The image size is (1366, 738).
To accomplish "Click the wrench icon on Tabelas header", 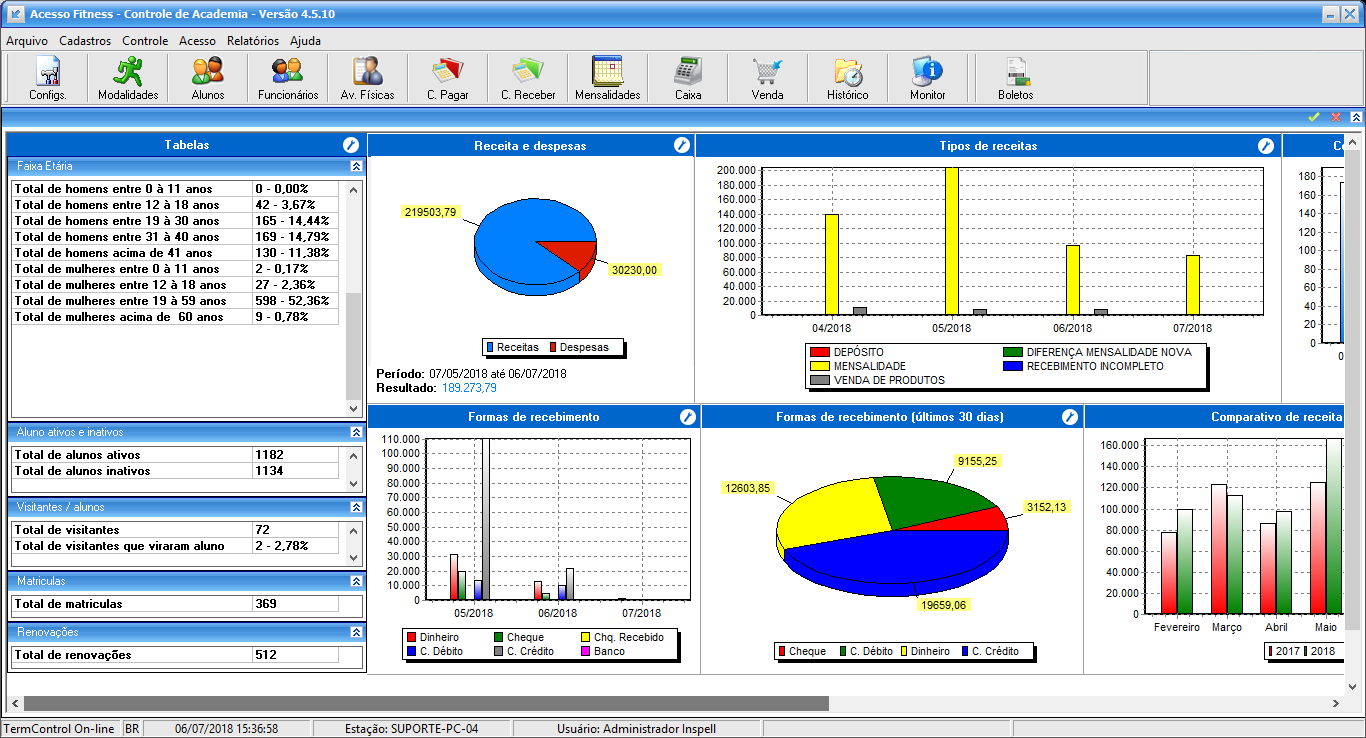I will tap(350, 145).
